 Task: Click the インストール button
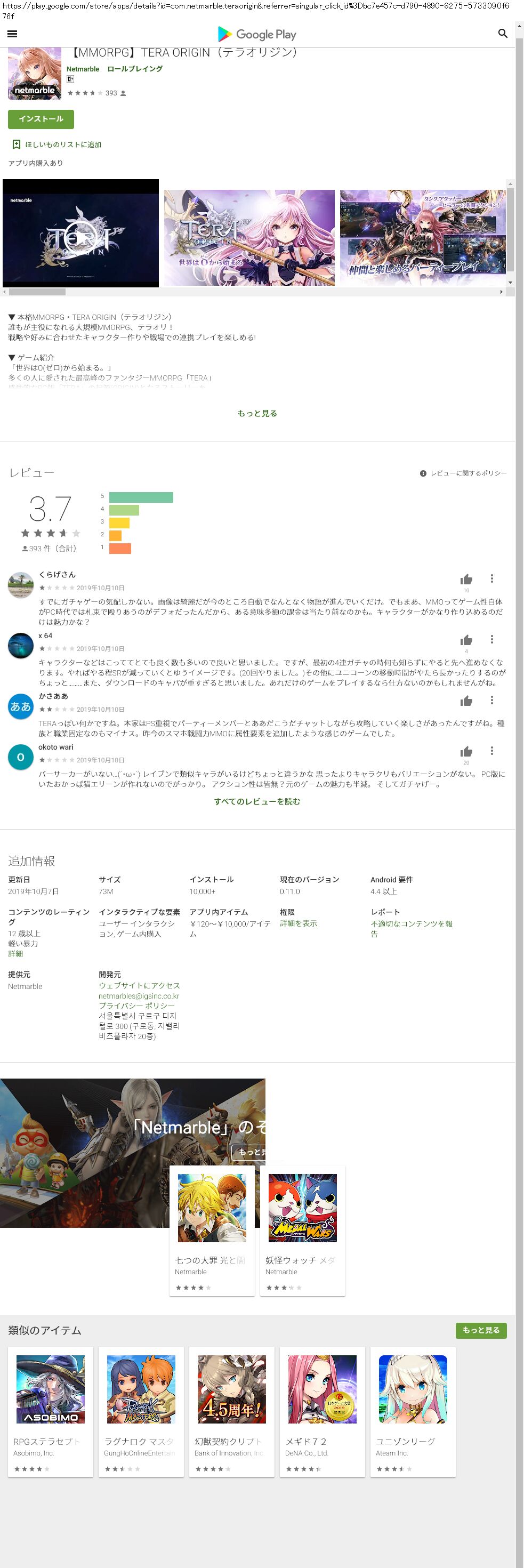[x=41, y=119]
